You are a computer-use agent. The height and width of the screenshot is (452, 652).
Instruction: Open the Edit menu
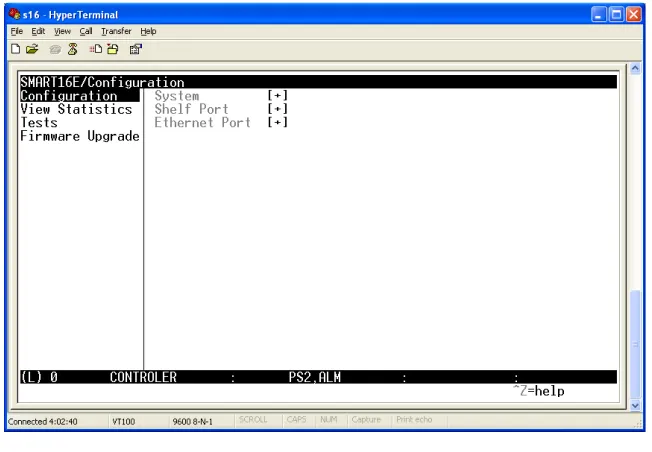point(38,31)
